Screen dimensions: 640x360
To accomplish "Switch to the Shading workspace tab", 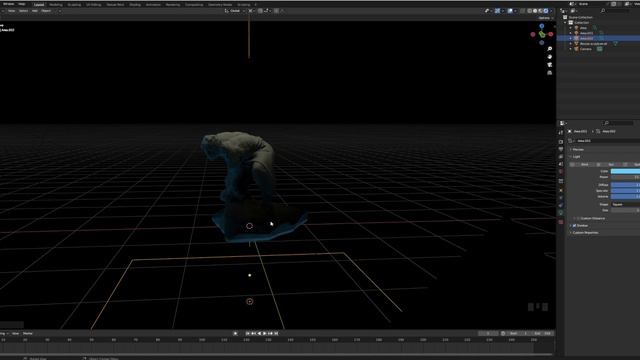I will (135, 4).
